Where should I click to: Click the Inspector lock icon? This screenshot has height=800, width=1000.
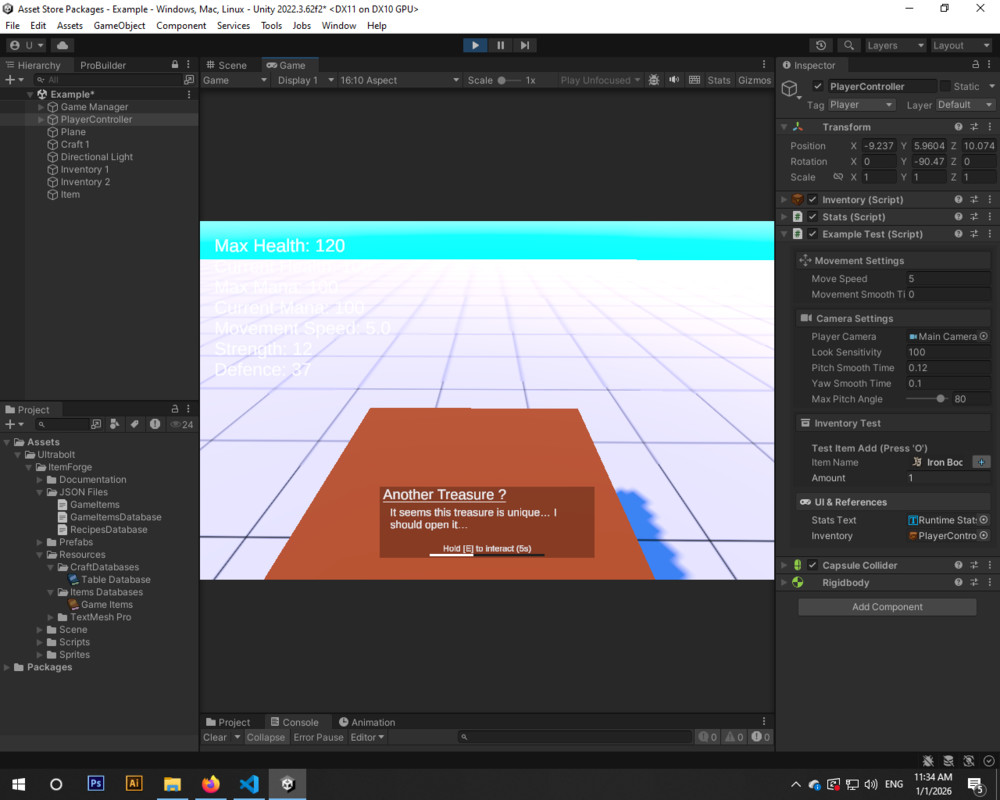point(976,64)
